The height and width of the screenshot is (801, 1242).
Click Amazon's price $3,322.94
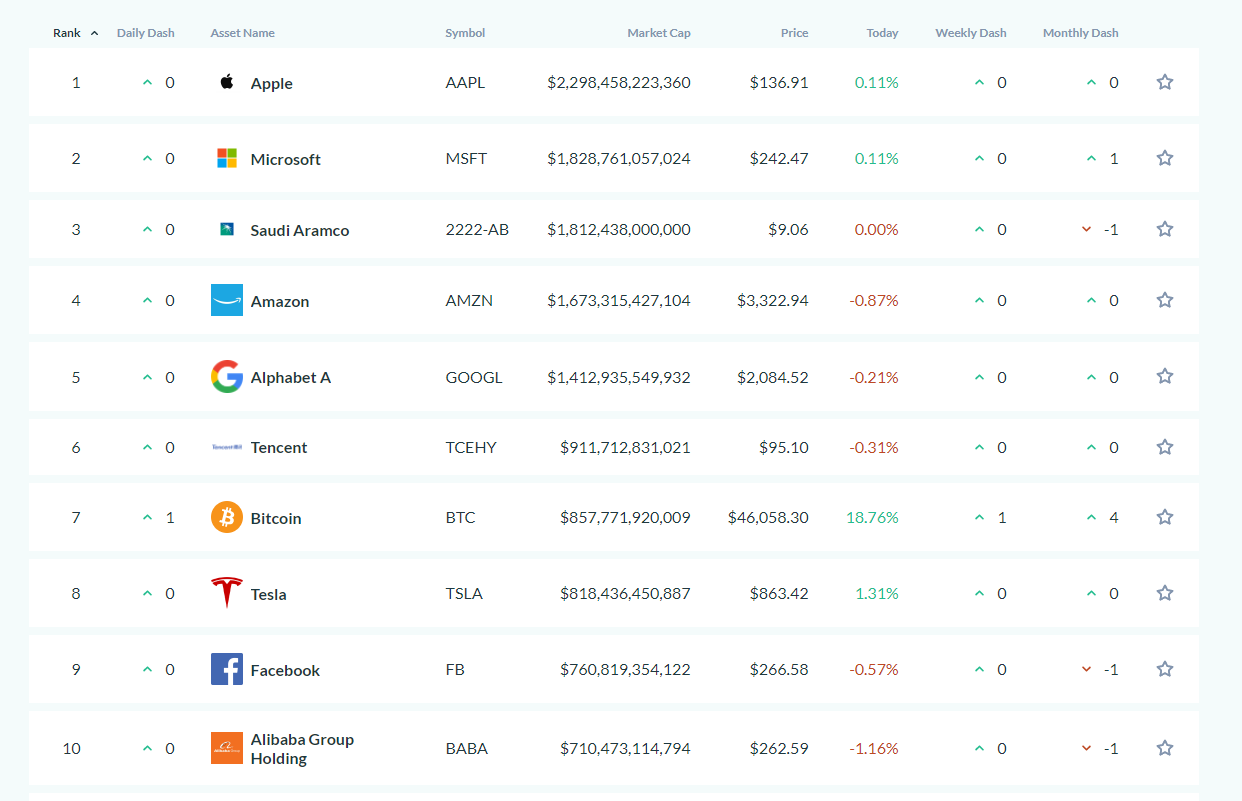773,300
